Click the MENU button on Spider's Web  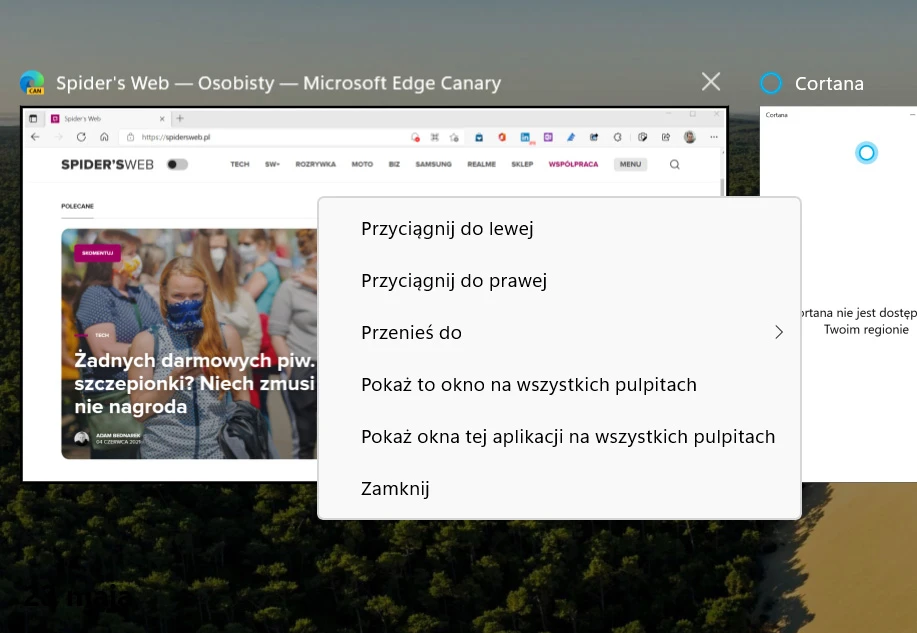pyautogui.click(x=630, y=164)
